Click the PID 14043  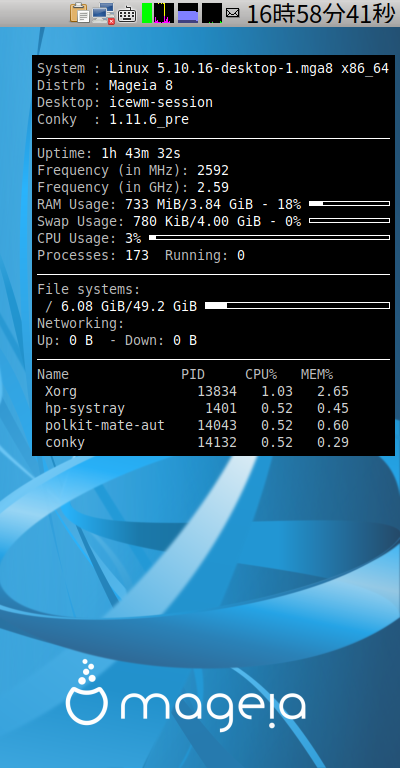(x=217, y=426)
